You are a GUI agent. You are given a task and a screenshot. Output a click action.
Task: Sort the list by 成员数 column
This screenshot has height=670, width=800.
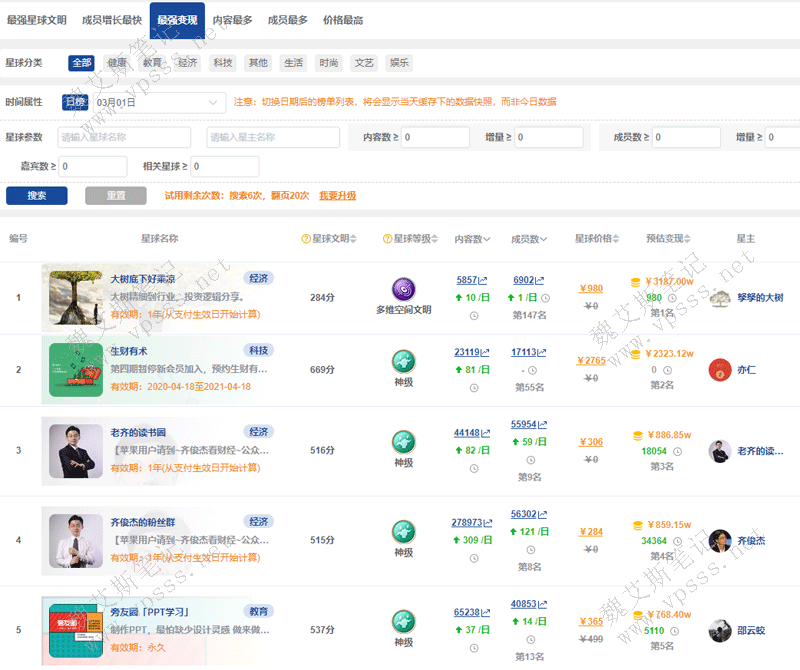[529, 239]
